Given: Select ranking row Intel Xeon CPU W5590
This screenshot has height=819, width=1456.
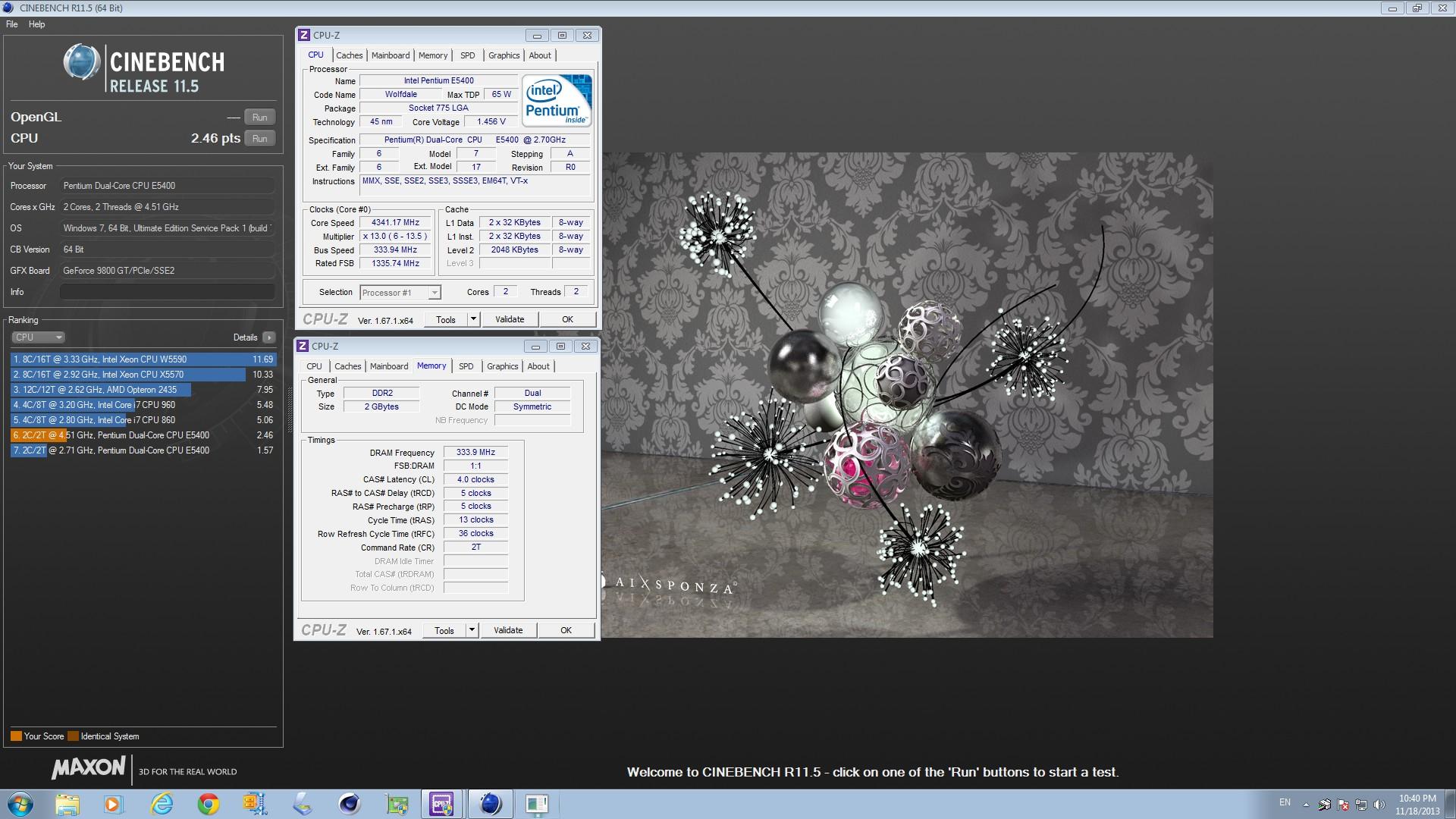Looking at the screenshot, I should (x=143, y=359).
